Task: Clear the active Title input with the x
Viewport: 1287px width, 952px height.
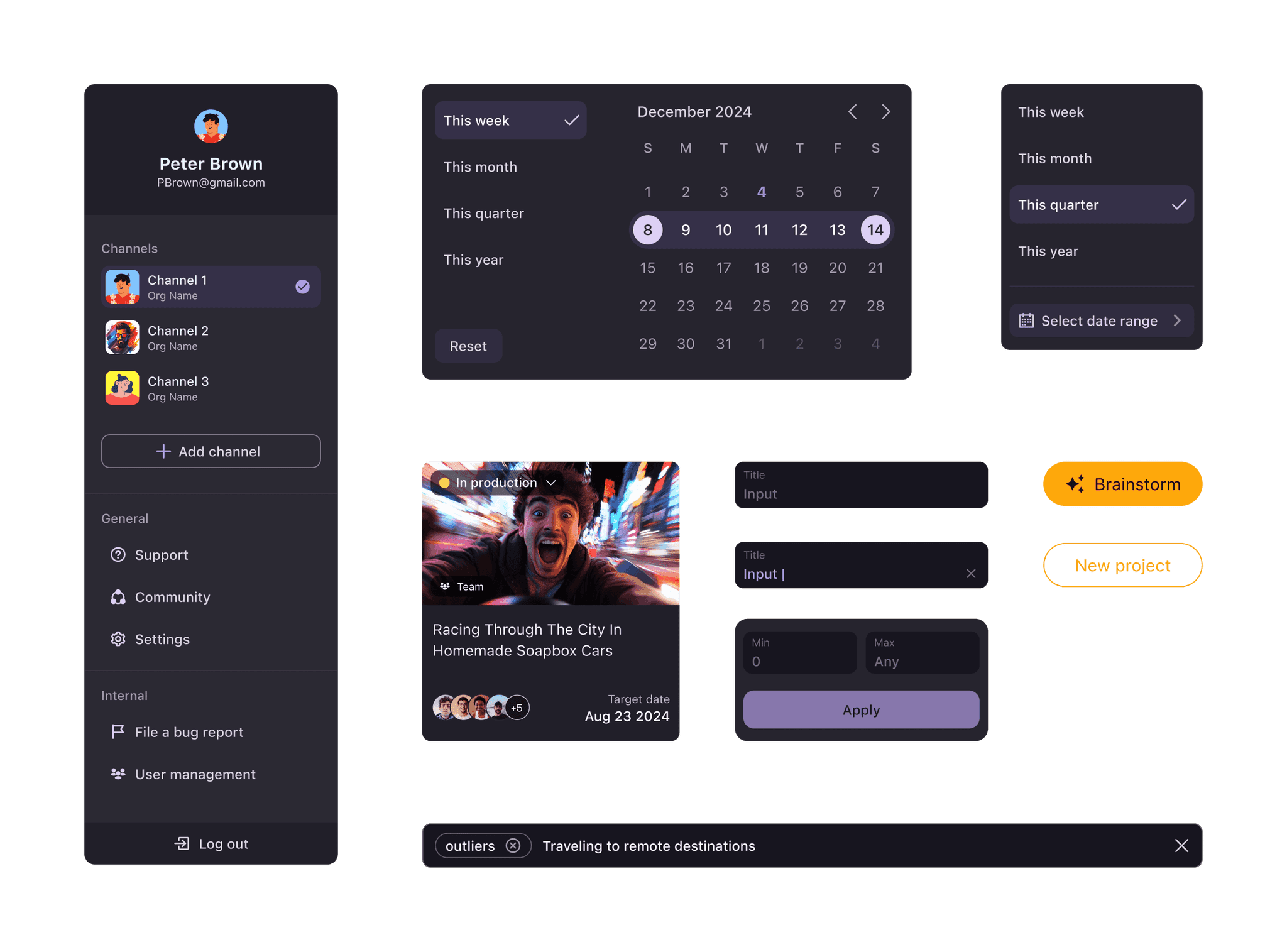Action: point(971,574)
